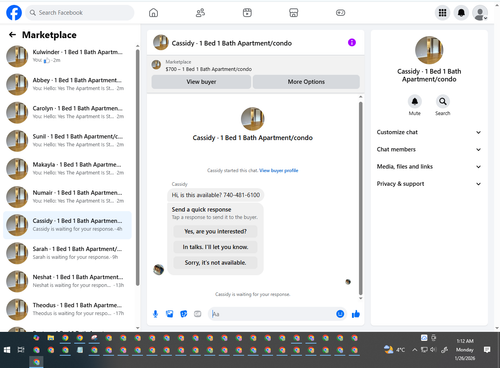
Task: Open the Notifications bell in the top bar
Action: pos(461,13)
